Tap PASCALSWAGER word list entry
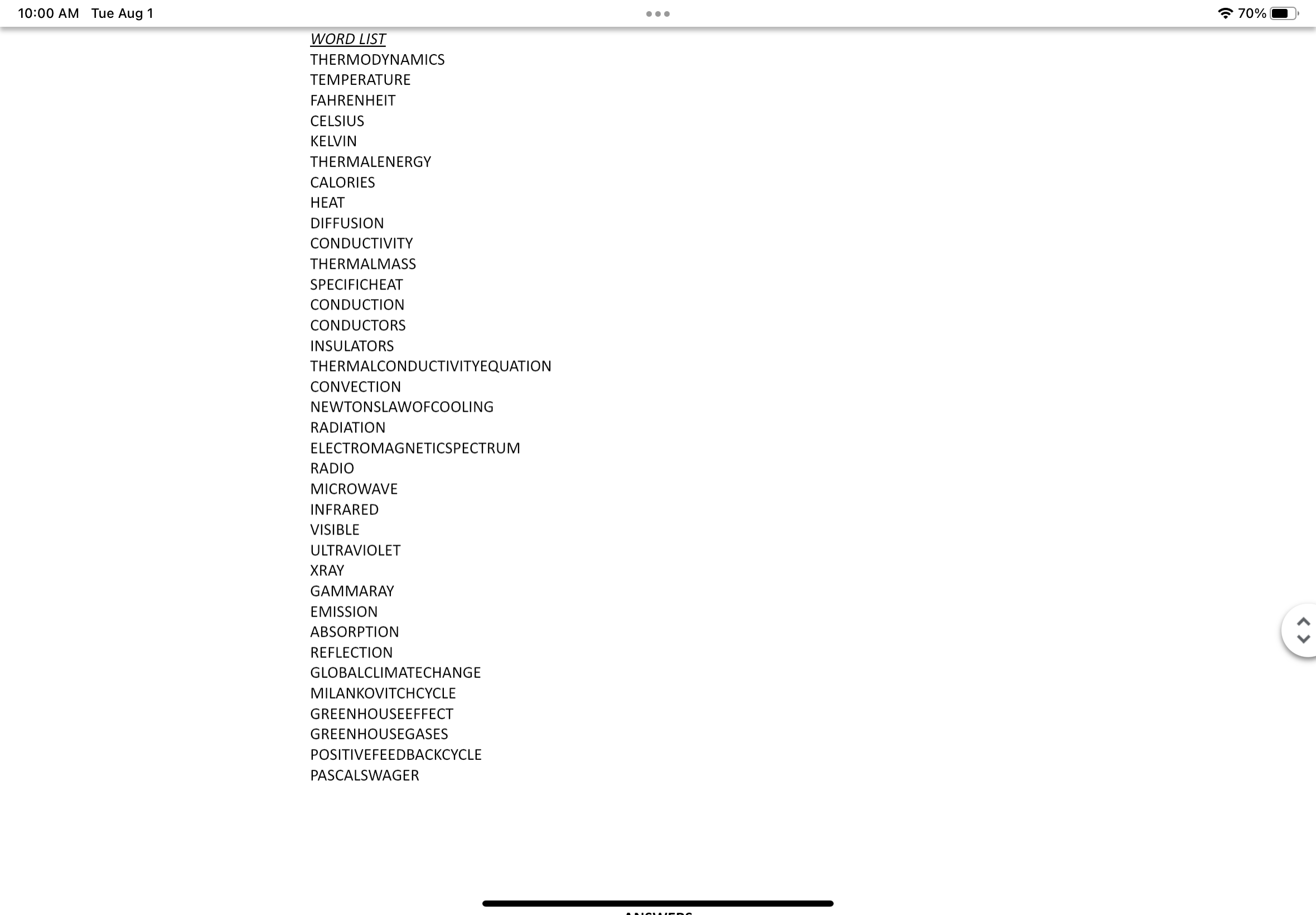This screenshot has height=915, width=1316. [364, 775]
